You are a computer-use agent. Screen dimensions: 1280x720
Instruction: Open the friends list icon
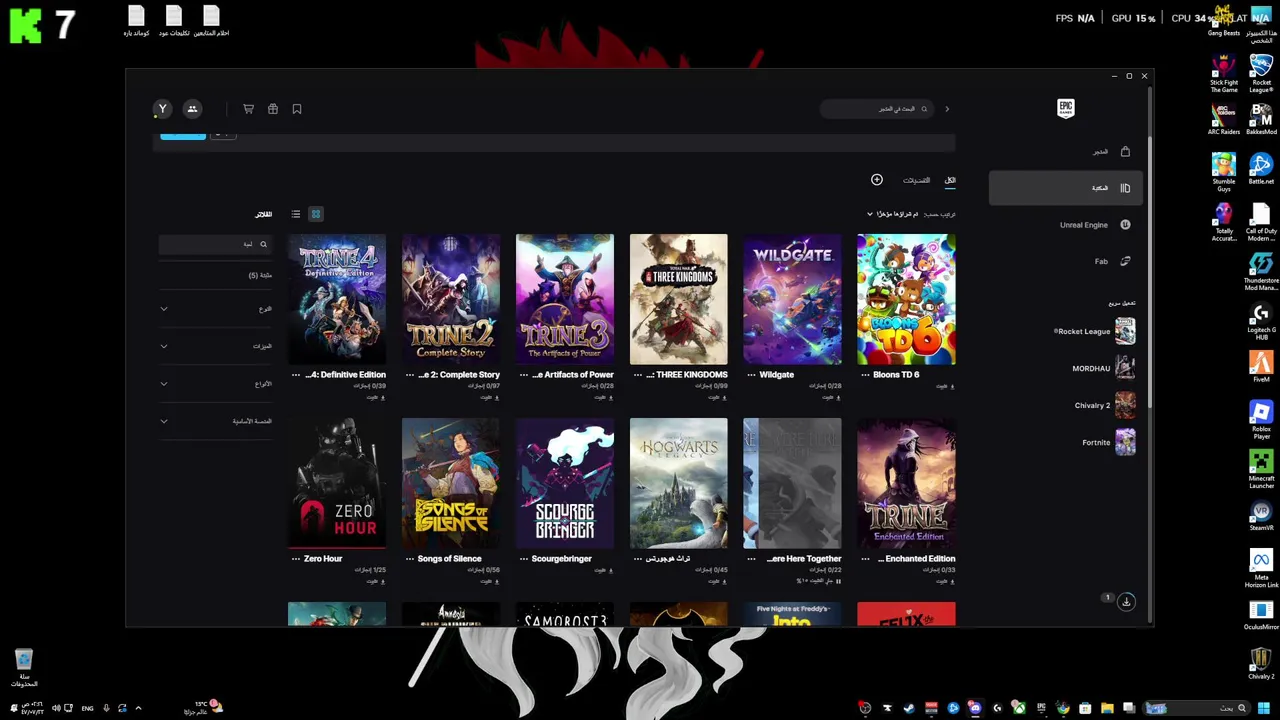(193, 109)
